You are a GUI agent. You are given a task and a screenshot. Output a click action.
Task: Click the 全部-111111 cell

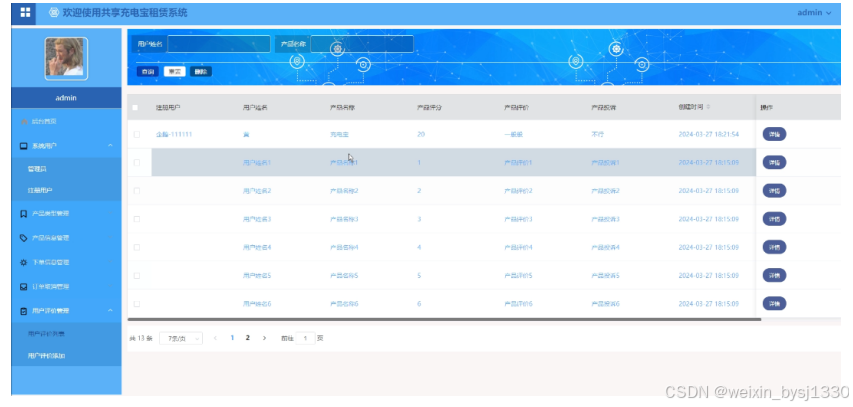174,134
